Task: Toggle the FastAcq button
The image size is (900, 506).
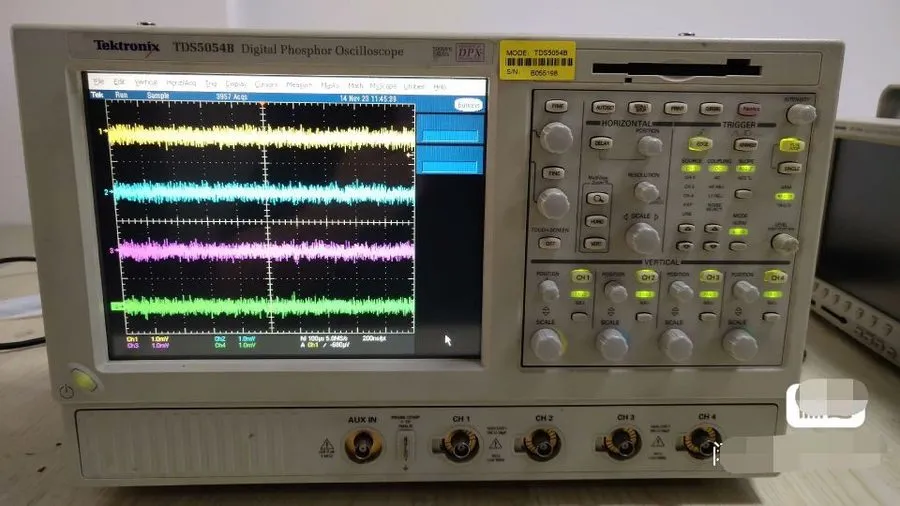Action: click(748, 108)
